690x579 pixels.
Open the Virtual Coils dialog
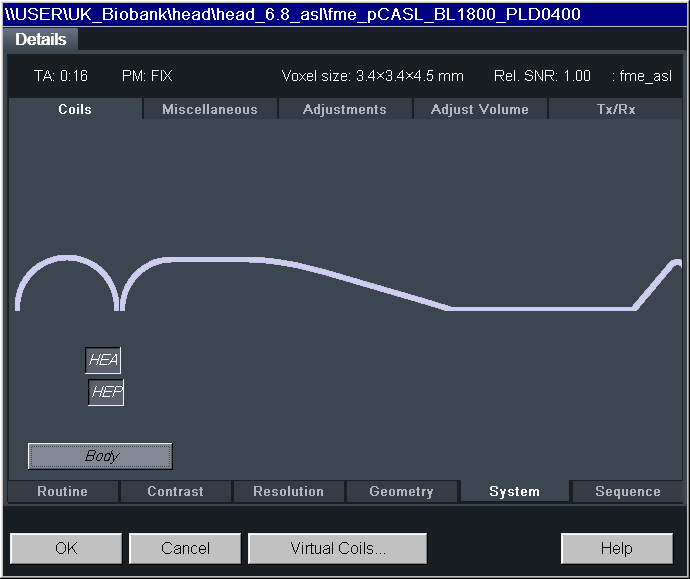[338, 548]
